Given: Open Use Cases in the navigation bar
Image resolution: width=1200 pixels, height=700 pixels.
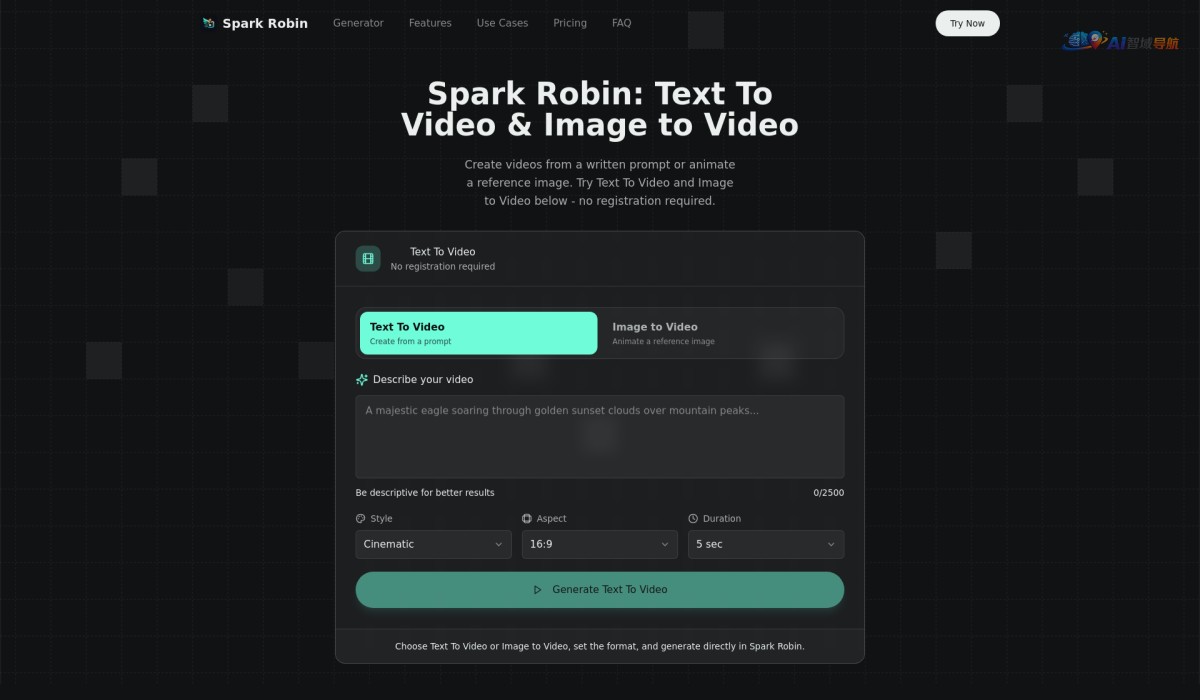Looking at the screenshot, I should (x=502, y=23).
